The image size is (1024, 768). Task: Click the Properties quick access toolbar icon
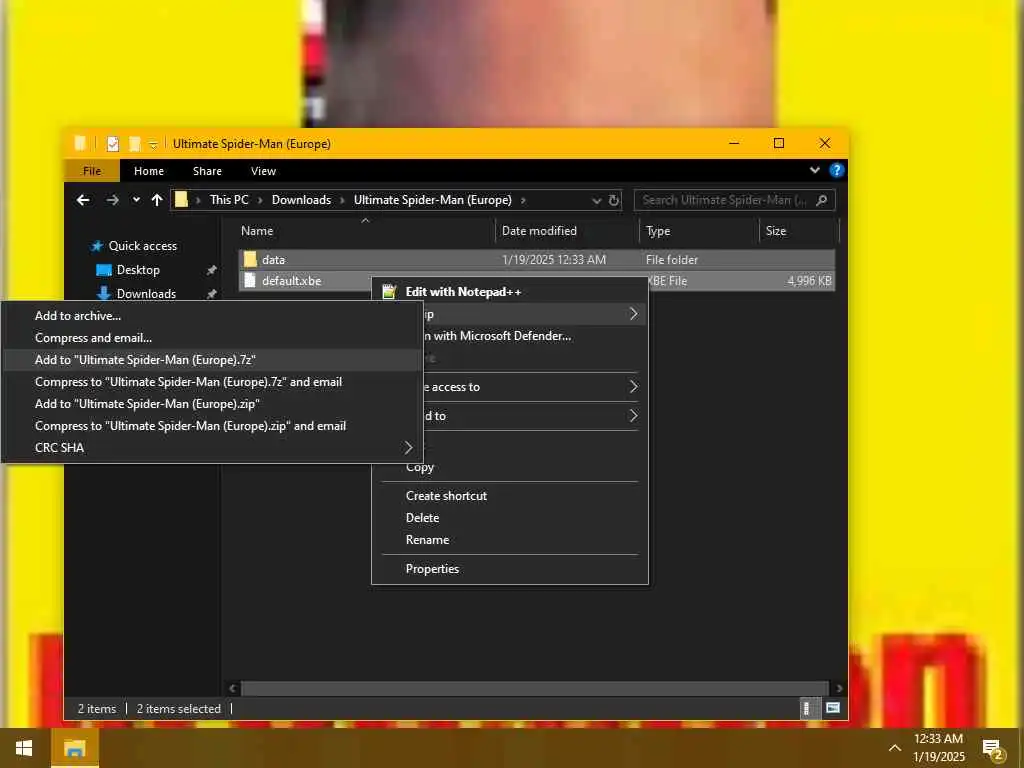(x=113, y=144)
